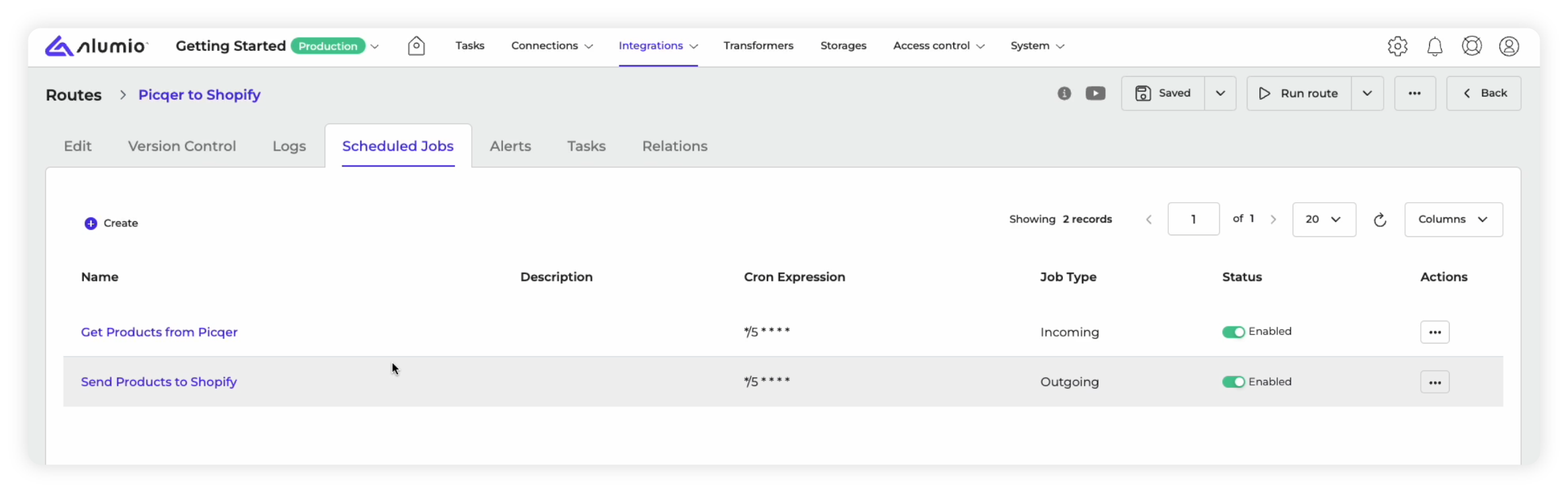Click the Back button
The image size is (1568, 493).
pos(1483,93)
